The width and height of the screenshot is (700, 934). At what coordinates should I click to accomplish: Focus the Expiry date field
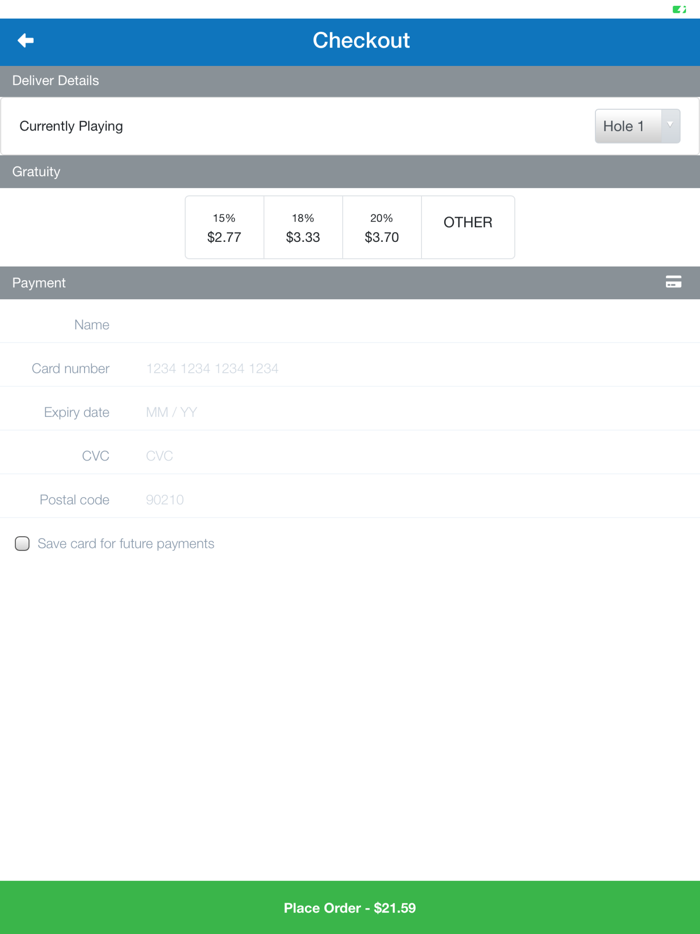pos(417,412)
